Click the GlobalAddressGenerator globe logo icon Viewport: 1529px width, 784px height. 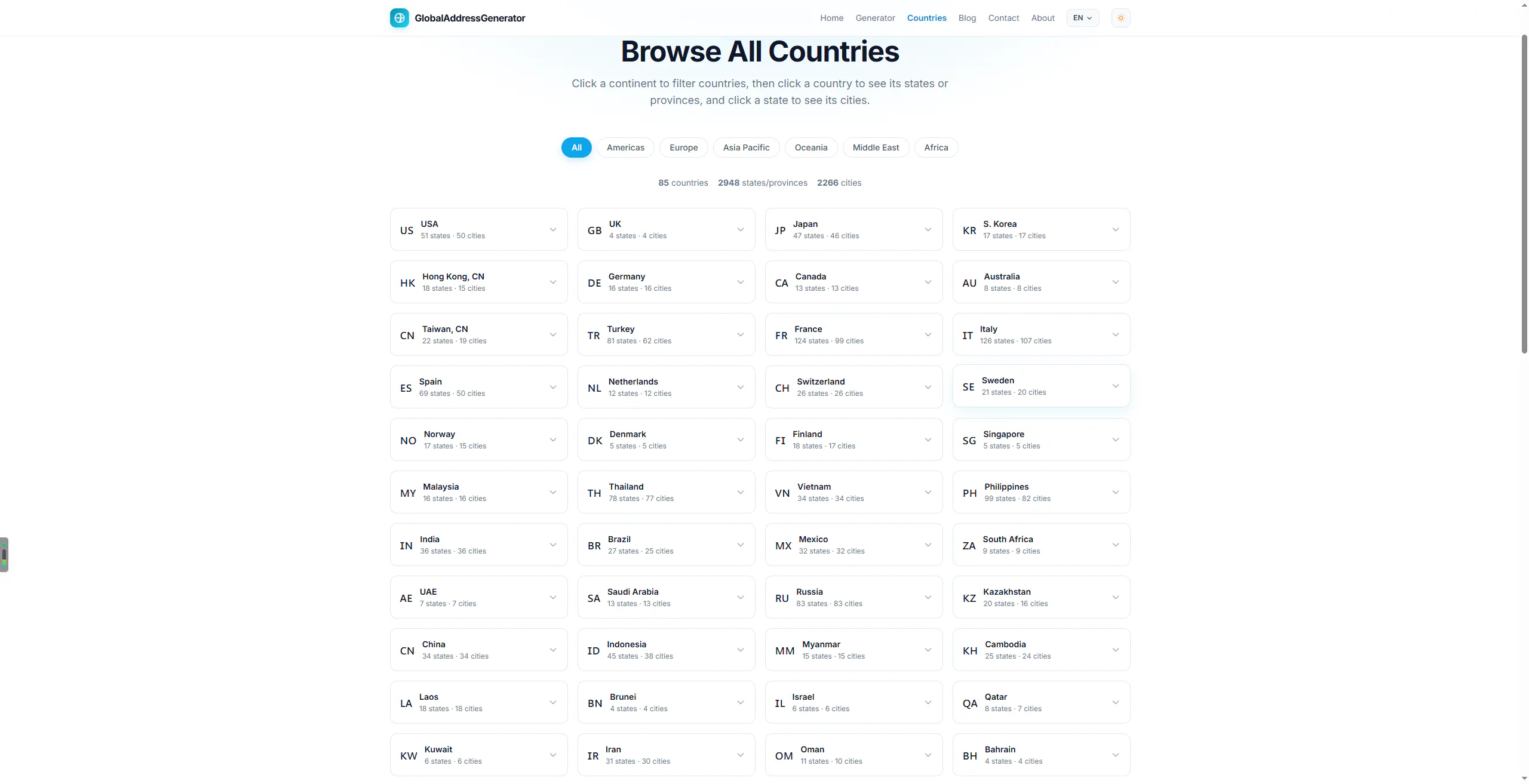400,18
